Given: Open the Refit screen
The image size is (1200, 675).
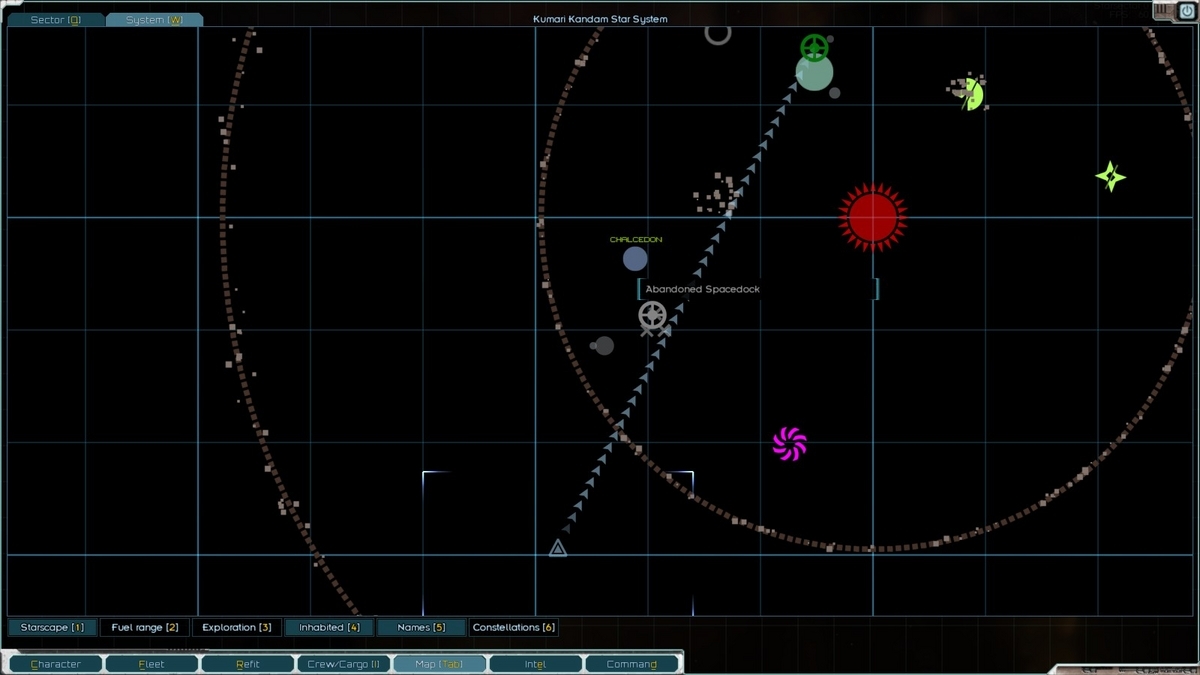Looking at the screenshot, I should [x=248, y=664].
